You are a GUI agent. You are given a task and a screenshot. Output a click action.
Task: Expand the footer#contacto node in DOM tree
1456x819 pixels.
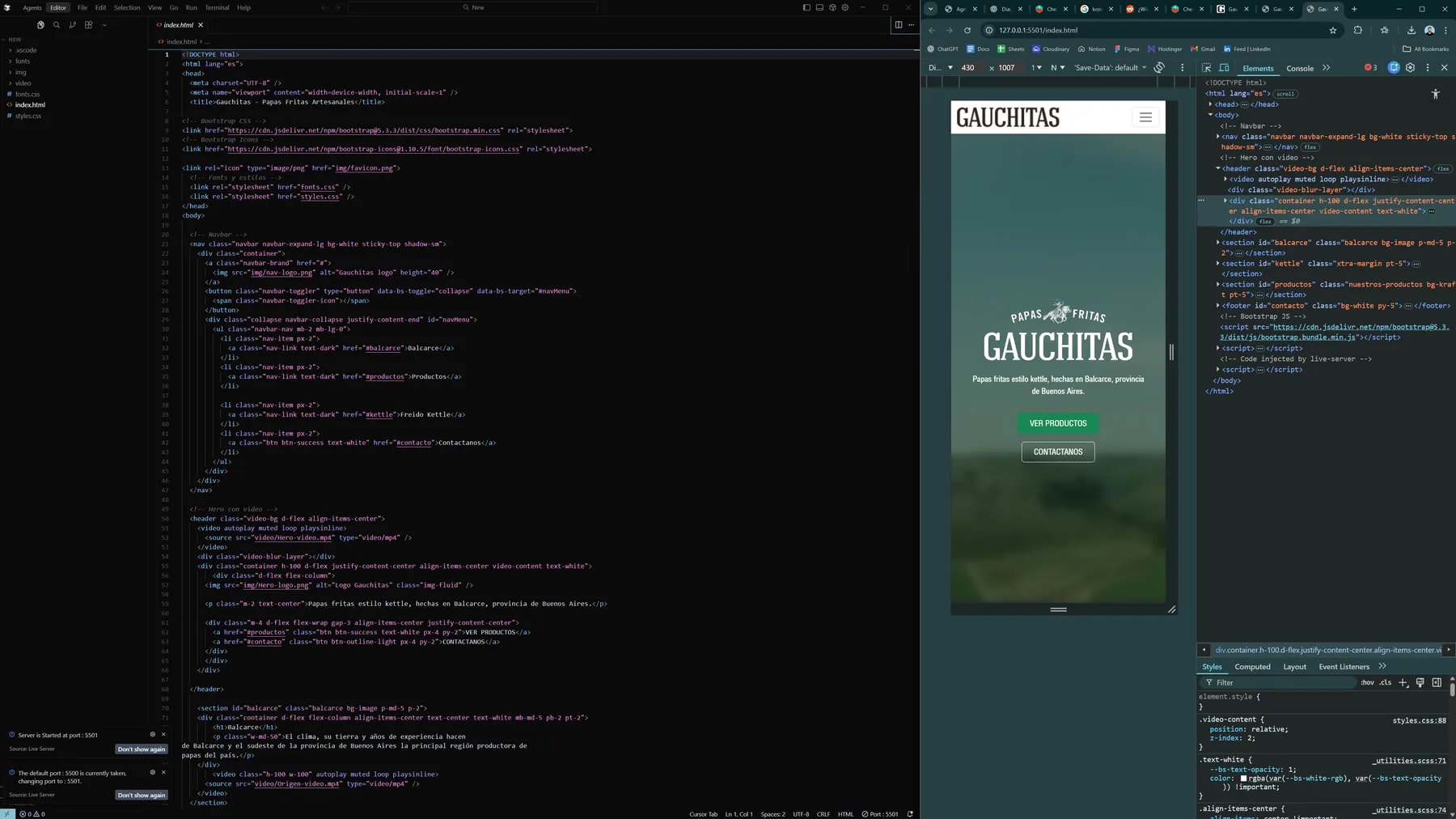click(x=1217, y=306)
